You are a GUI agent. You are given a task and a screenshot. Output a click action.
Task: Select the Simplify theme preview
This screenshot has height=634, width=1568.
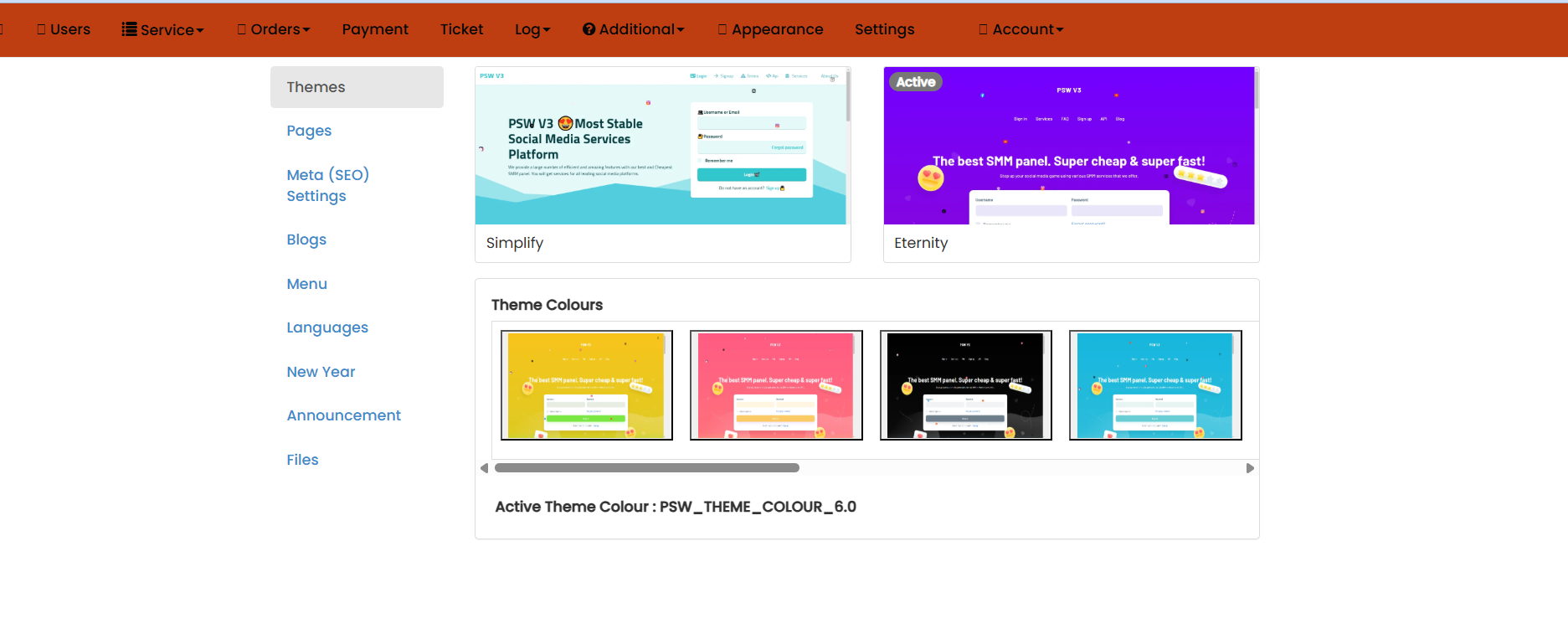coord(661,146)
